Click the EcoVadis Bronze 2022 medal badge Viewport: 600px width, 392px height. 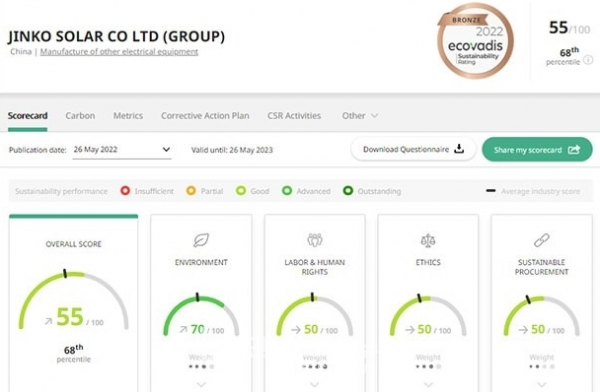(475, 41)
